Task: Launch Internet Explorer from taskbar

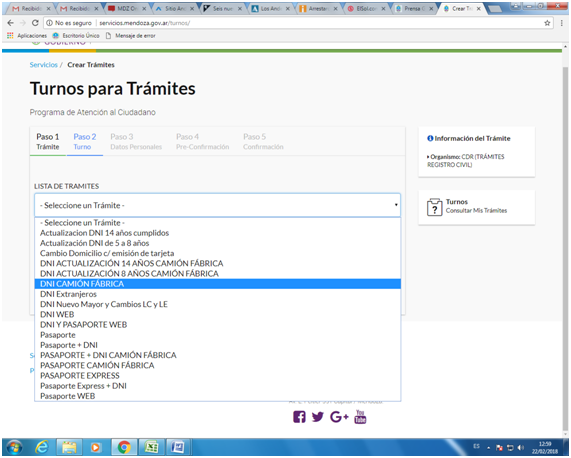Action: click(x=42, y=447)
